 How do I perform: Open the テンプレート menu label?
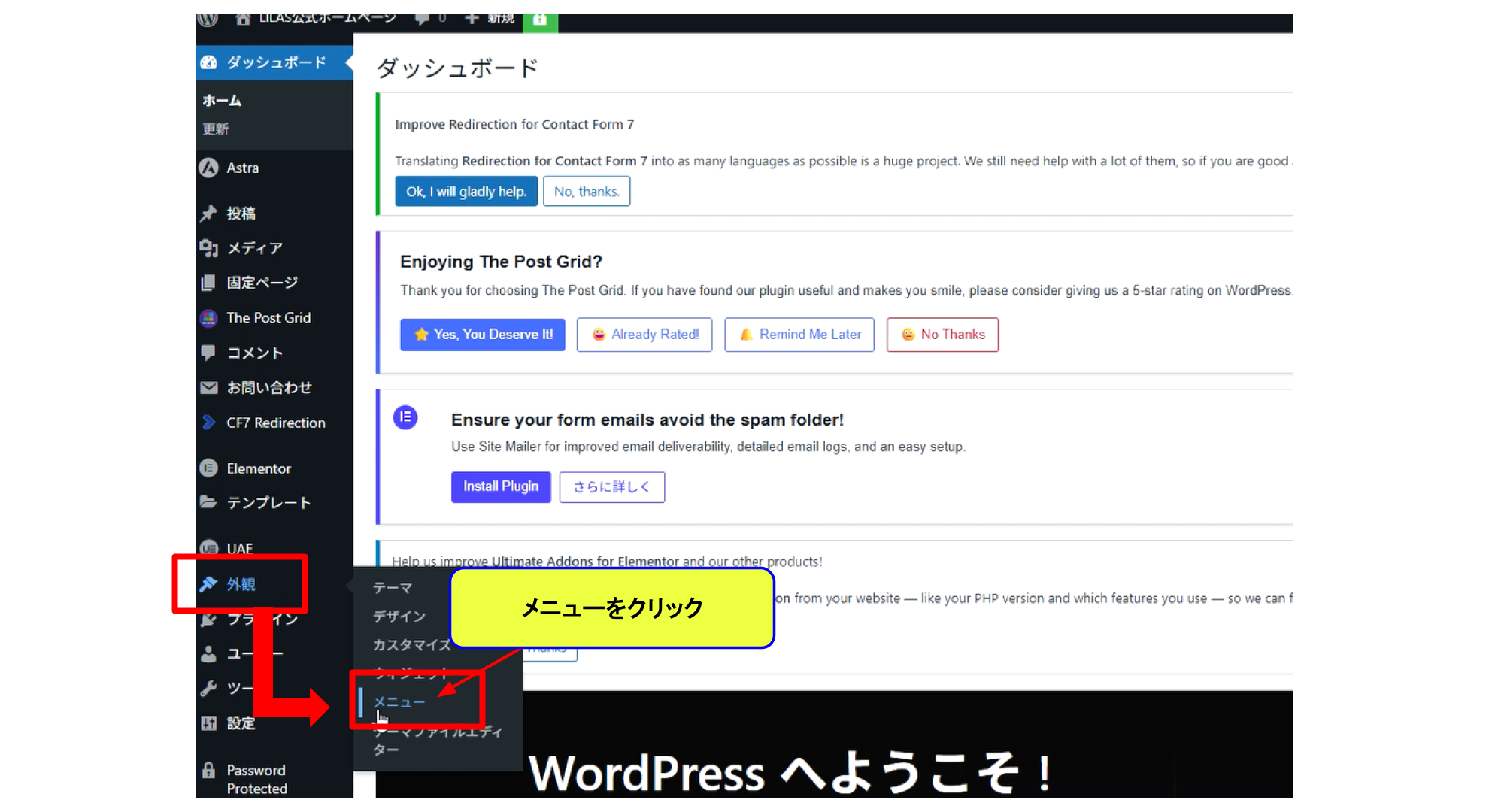click(269, 502)
